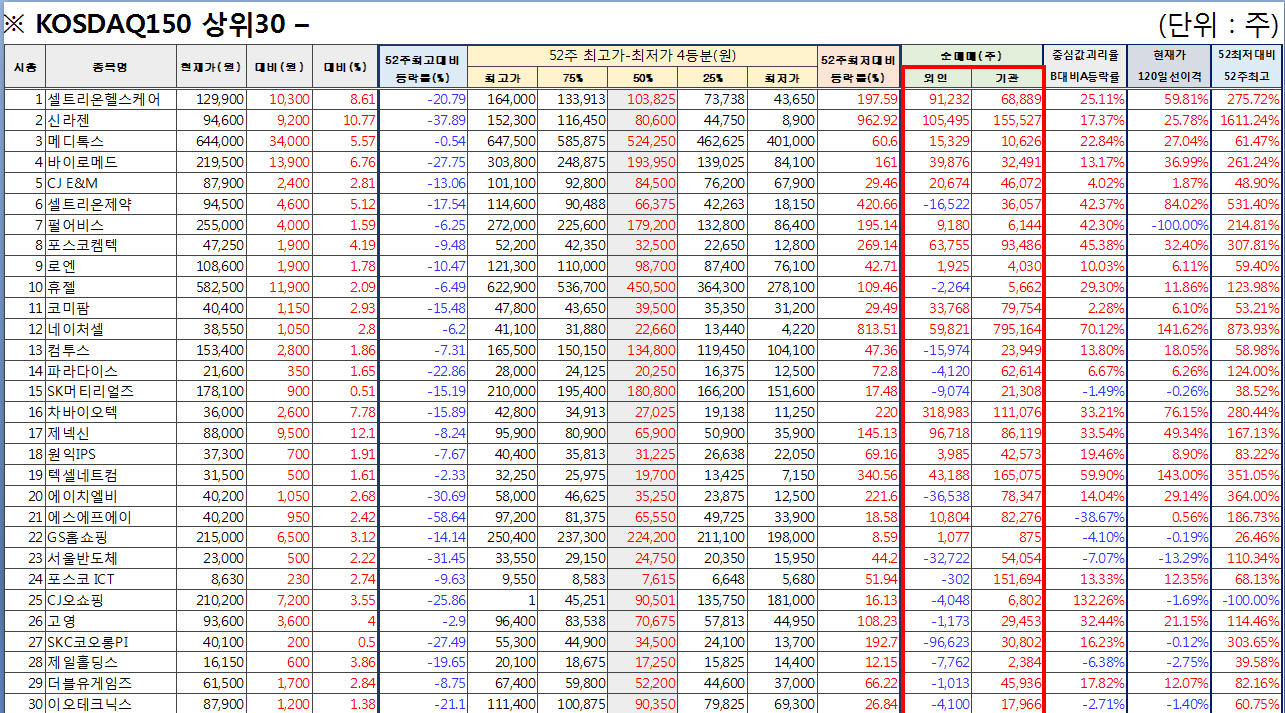Click the 차바이오텍 외인 value 318,983

coord(942,412)
